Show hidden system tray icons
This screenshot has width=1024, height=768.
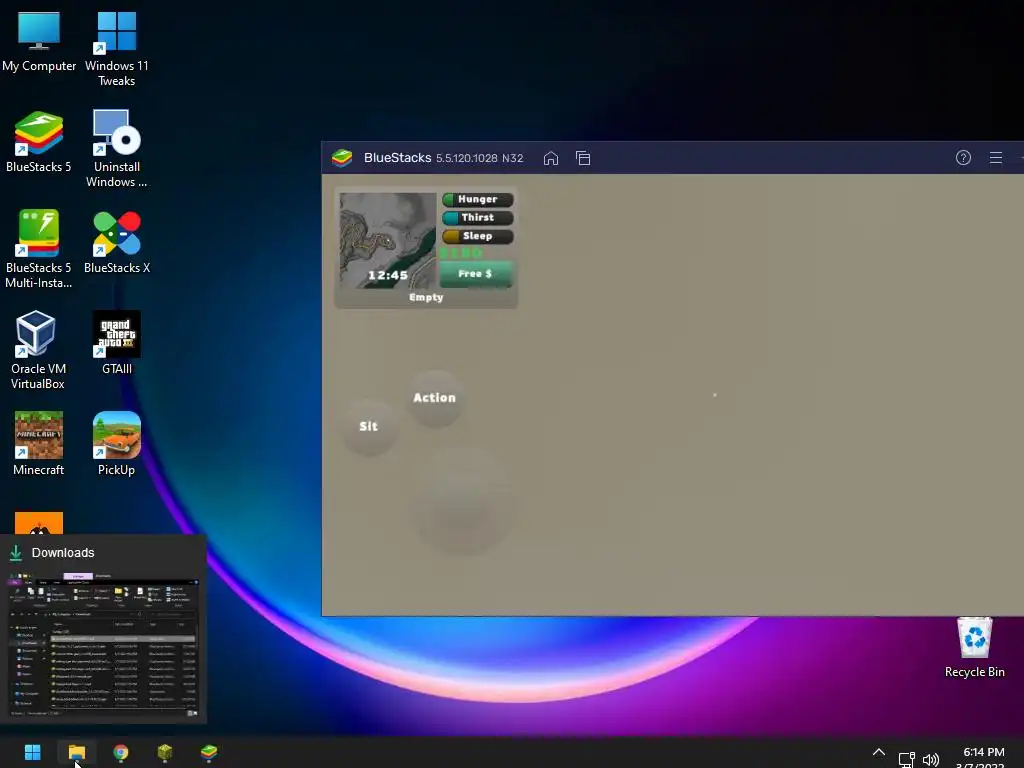(879, 753)
